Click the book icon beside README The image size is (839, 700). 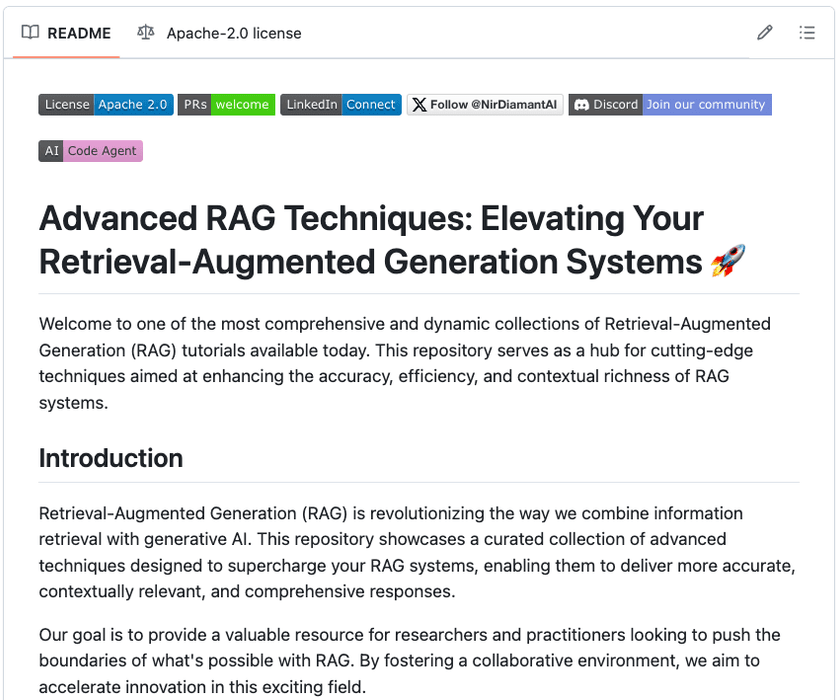tap(31, 33)
